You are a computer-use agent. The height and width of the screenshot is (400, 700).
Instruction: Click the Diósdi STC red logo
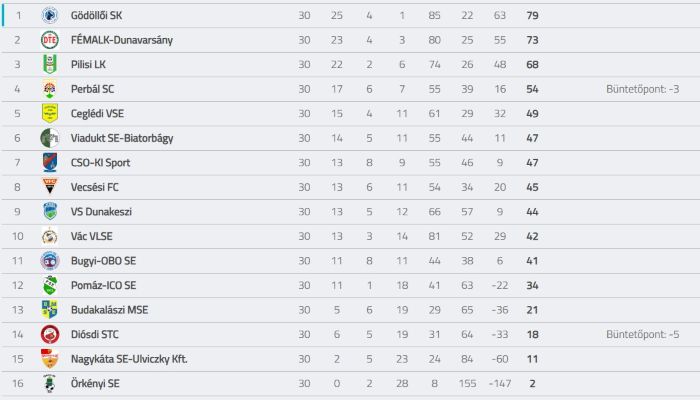point(50,334)
